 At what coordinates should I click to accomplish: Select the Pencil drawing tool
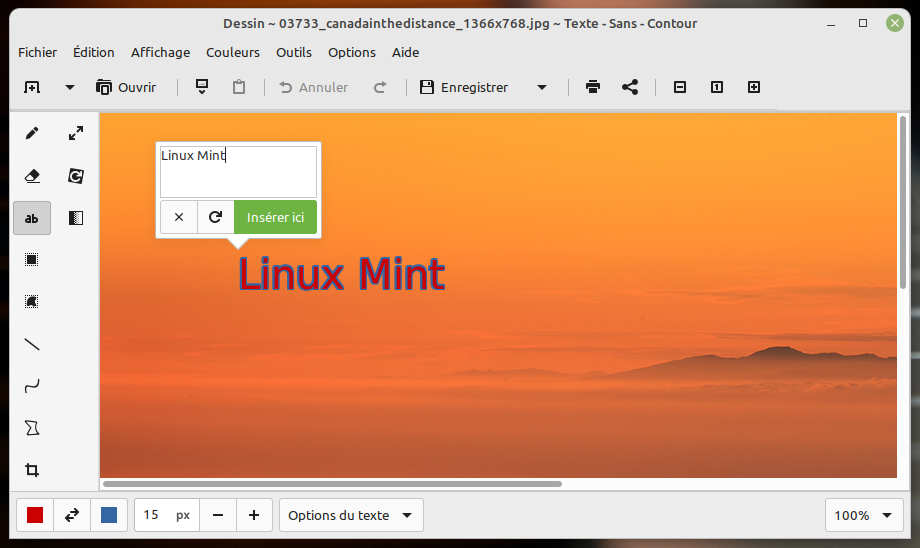tap(32, 133)
